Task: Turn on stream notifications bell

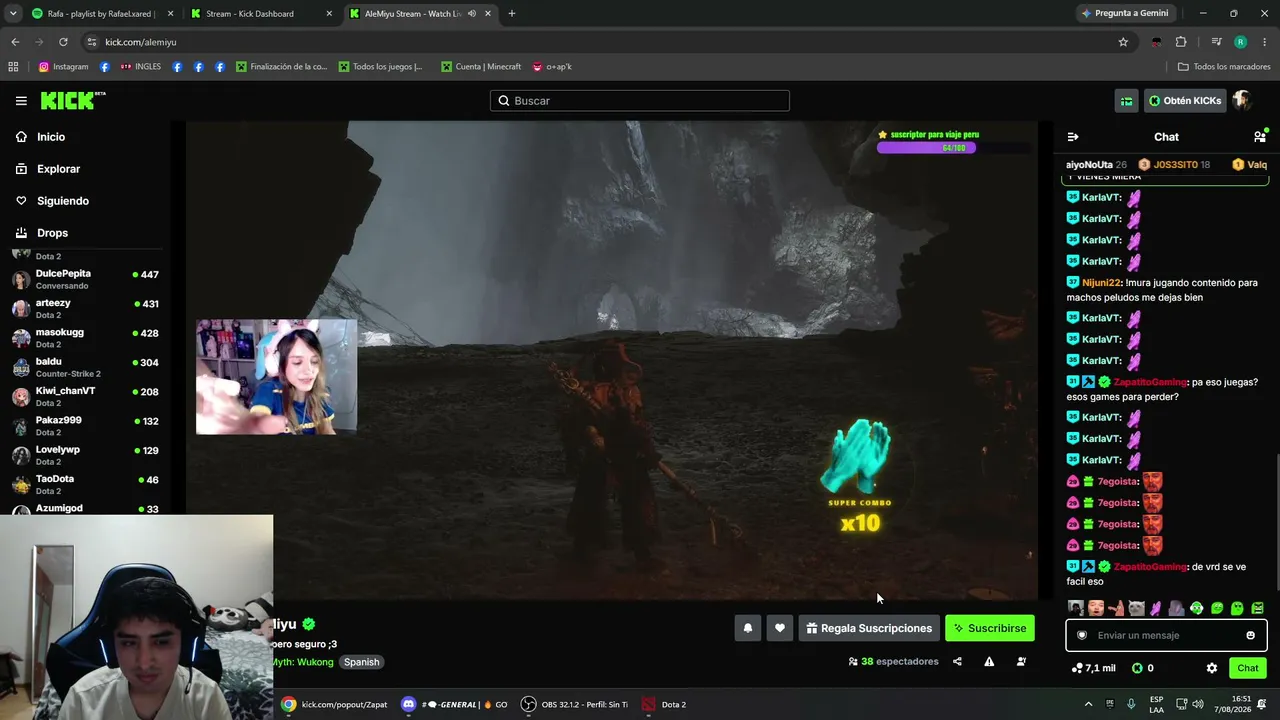Action: click(747, 628)
